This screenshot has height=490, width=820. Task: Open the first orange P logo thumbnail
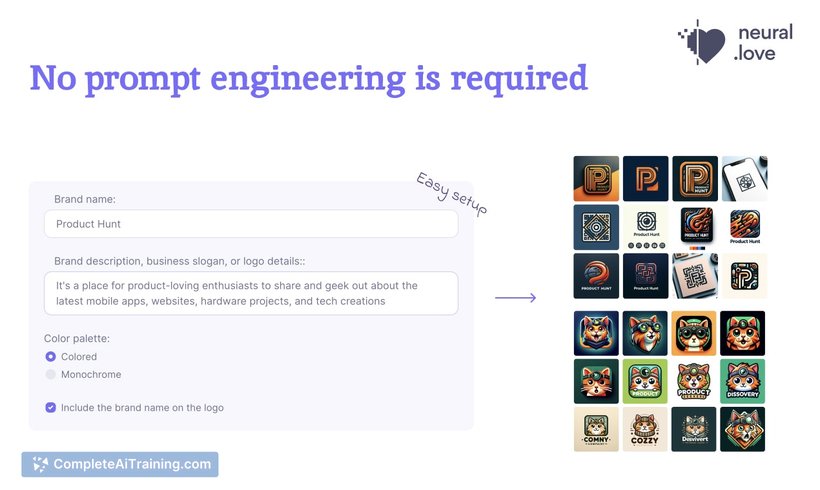(596, 178)
